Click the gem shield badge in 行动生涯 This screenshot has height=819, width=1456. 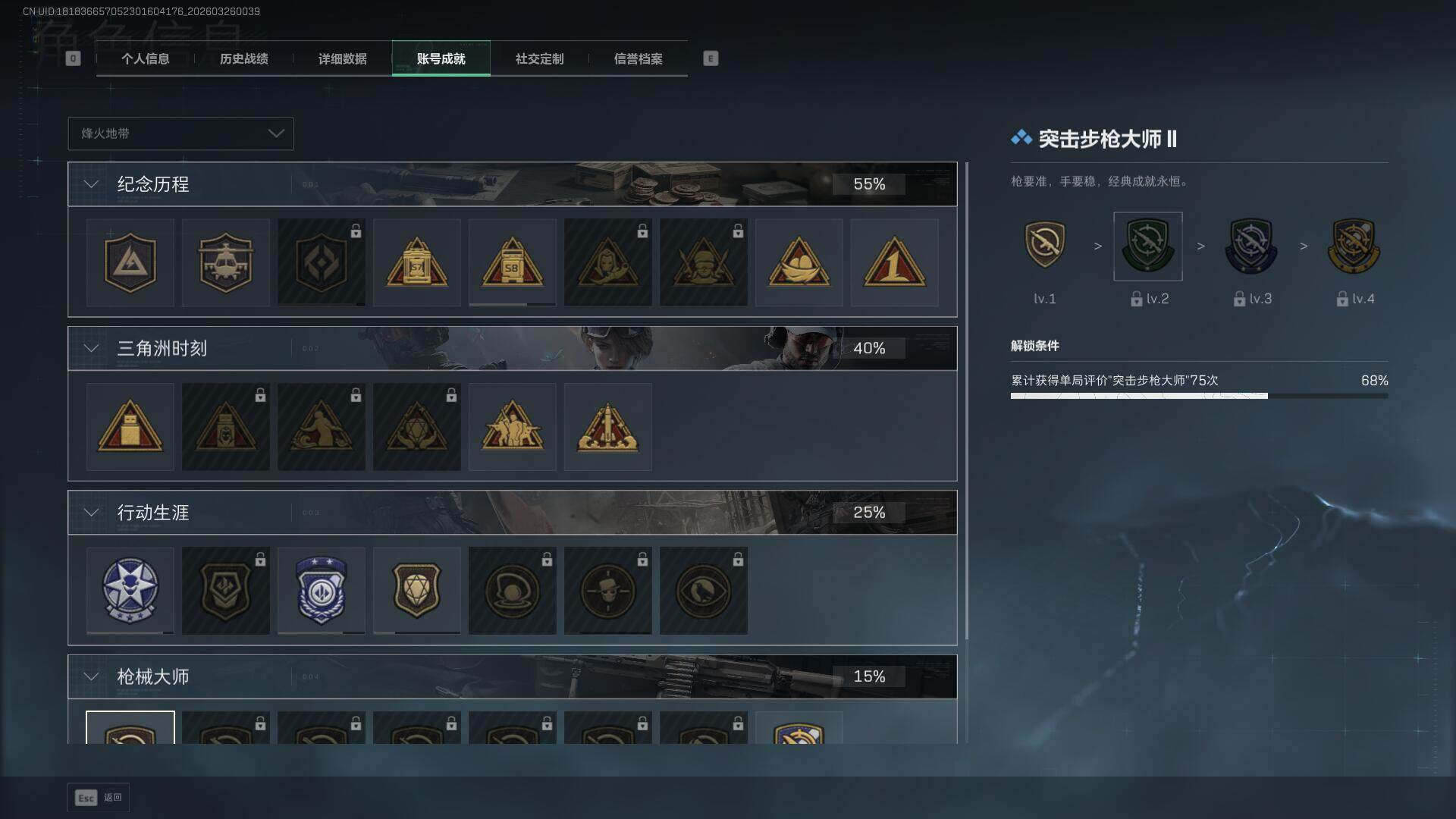click(x=417, y=591)
